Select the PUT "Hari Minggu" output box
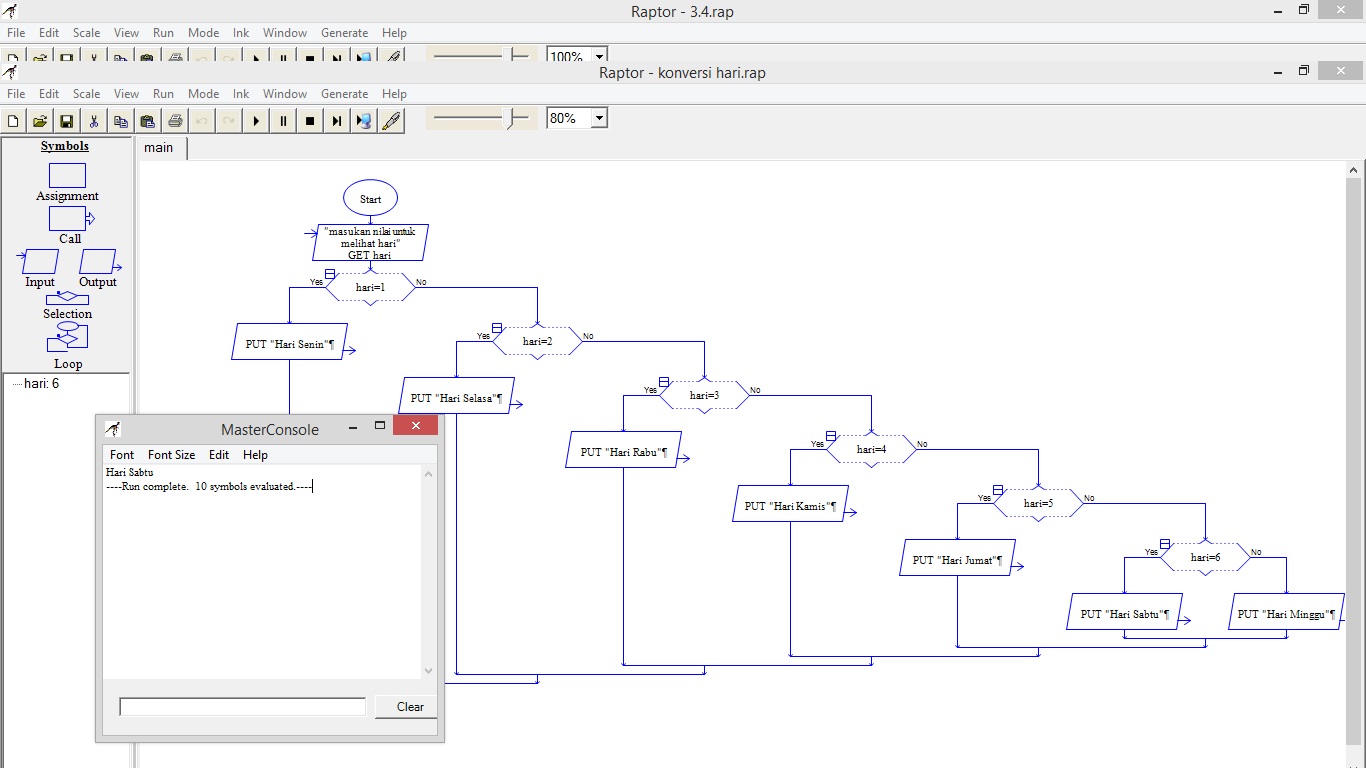This screenshot has width=1366, height=768. [x=1286, y=612]
